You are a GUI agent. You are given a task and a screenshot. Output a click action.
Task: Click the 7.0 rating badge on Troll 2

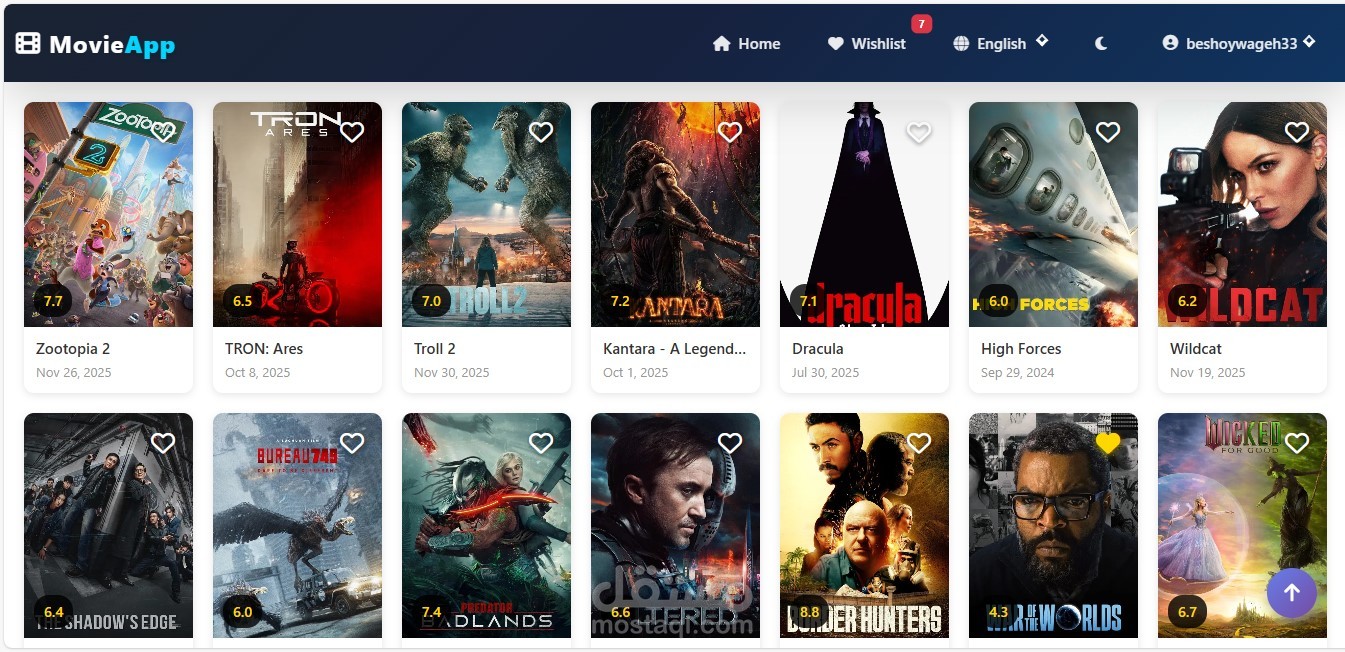tap(431, 301)
